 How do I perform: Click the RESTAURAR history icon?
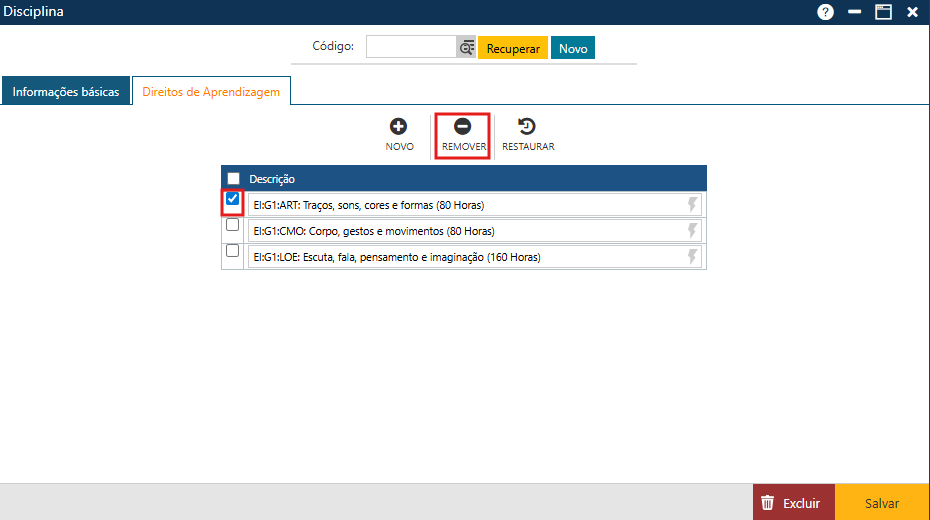(x=527, y=126)
